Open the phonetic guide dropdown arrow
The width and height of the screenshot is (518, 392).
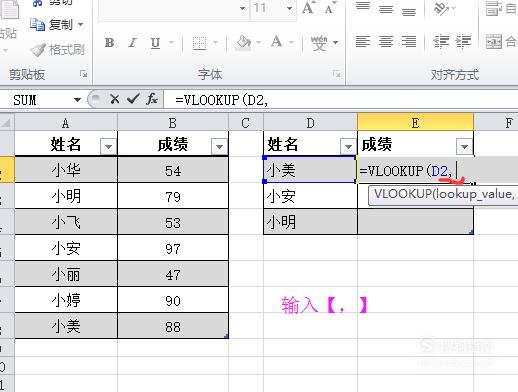pyautogui.click(x=336, y=43)
